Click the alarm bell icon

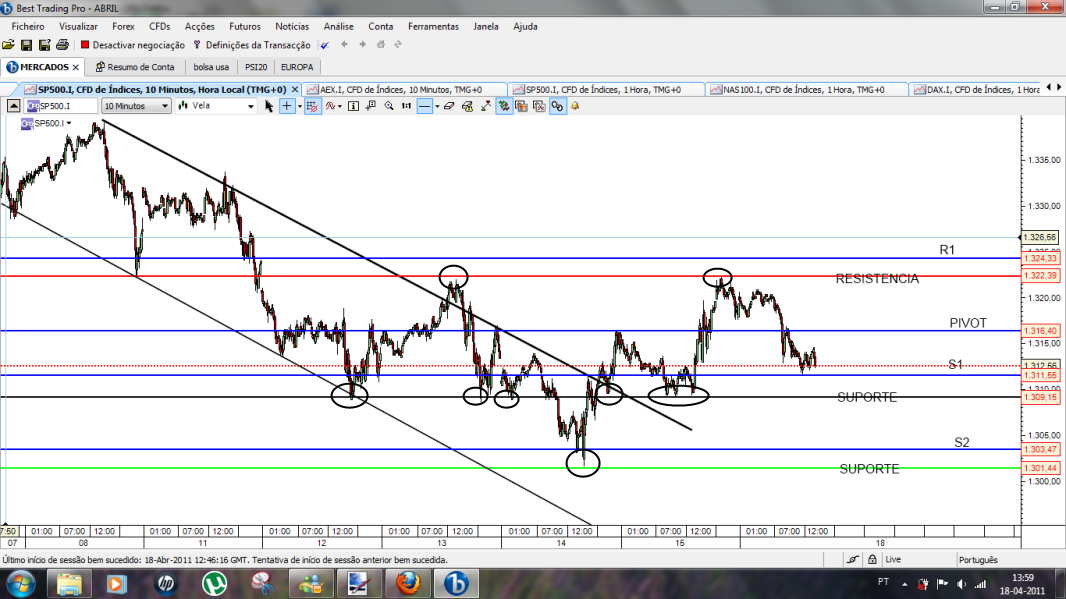point(575,106)
